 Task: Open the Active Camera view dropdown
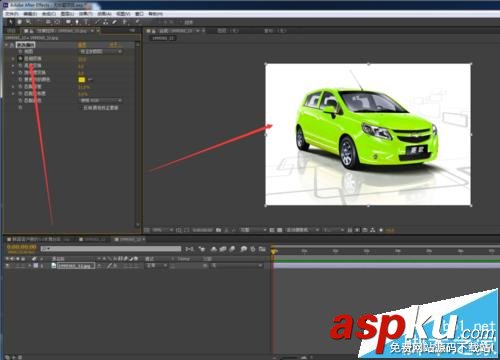point(303,230)
